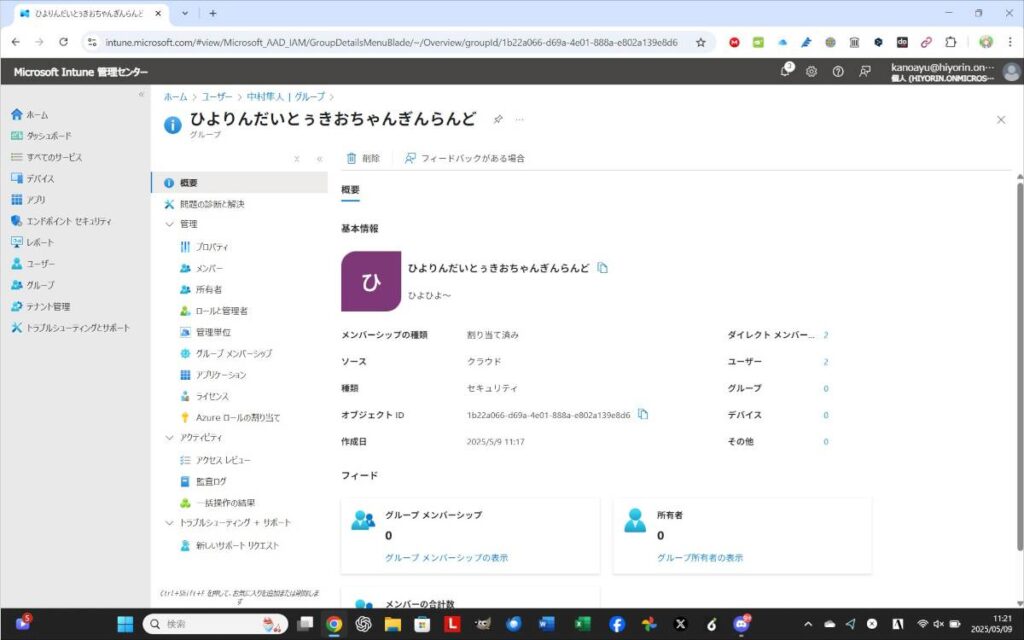This screenshot has width=1024, height=640.
Task: Copy the group name with copy icon
Action: tap(602, 268)
